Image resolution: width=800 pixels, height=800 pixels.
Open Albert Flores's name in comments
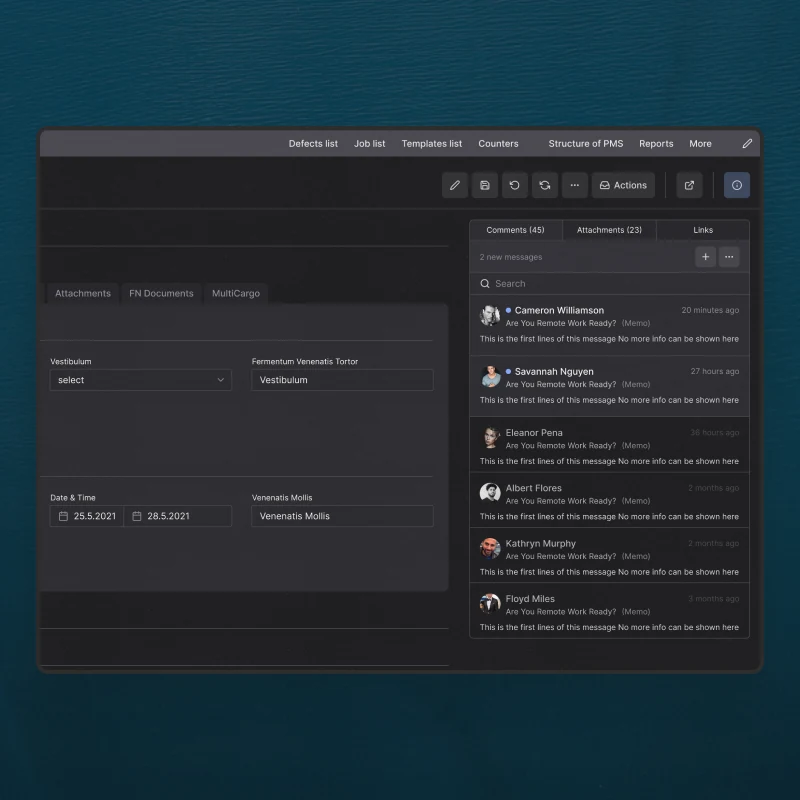coord(534,488)
